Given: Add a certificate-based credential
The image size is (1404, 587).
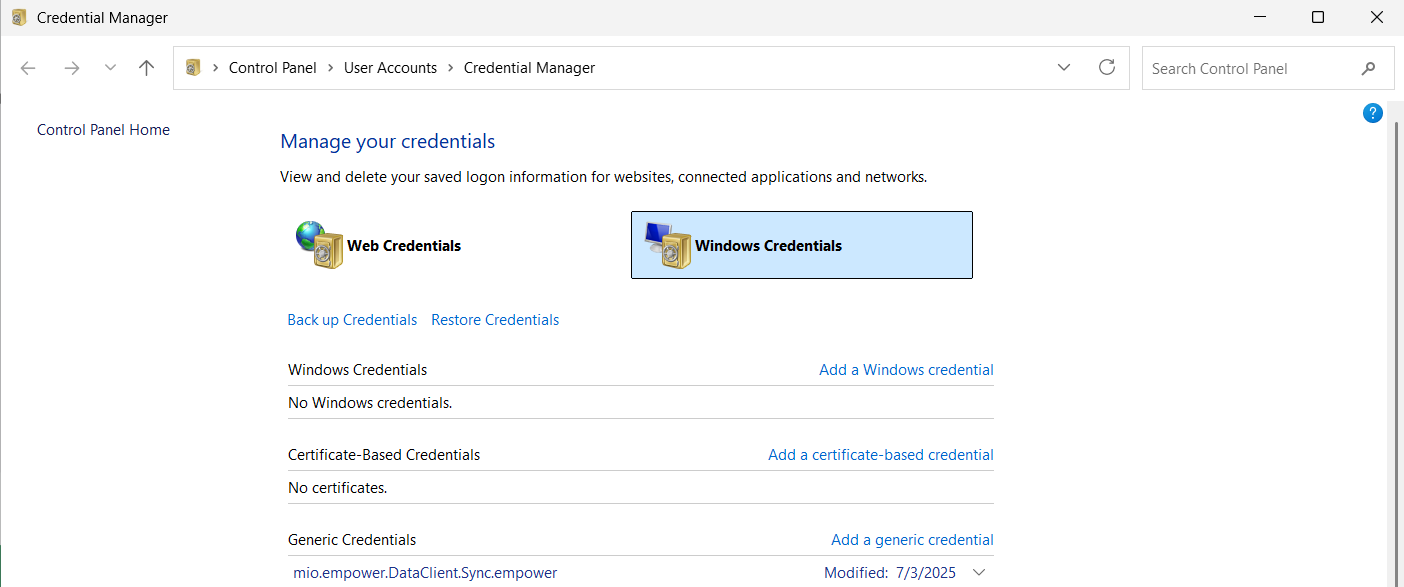Looking at the screenshot, I should 881,455.
